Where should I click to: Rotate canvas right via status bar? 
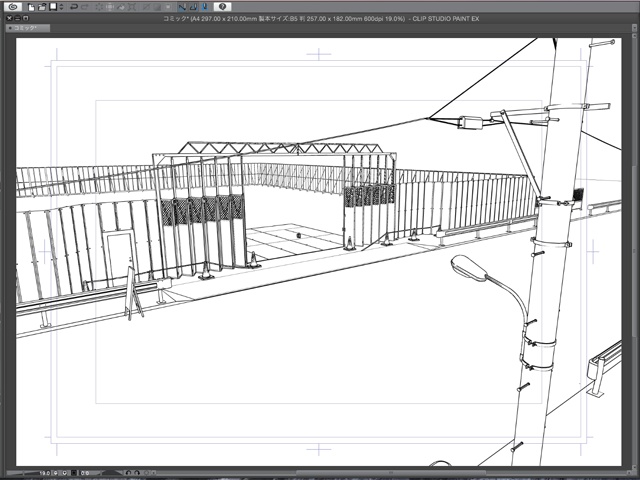point(137,473)
